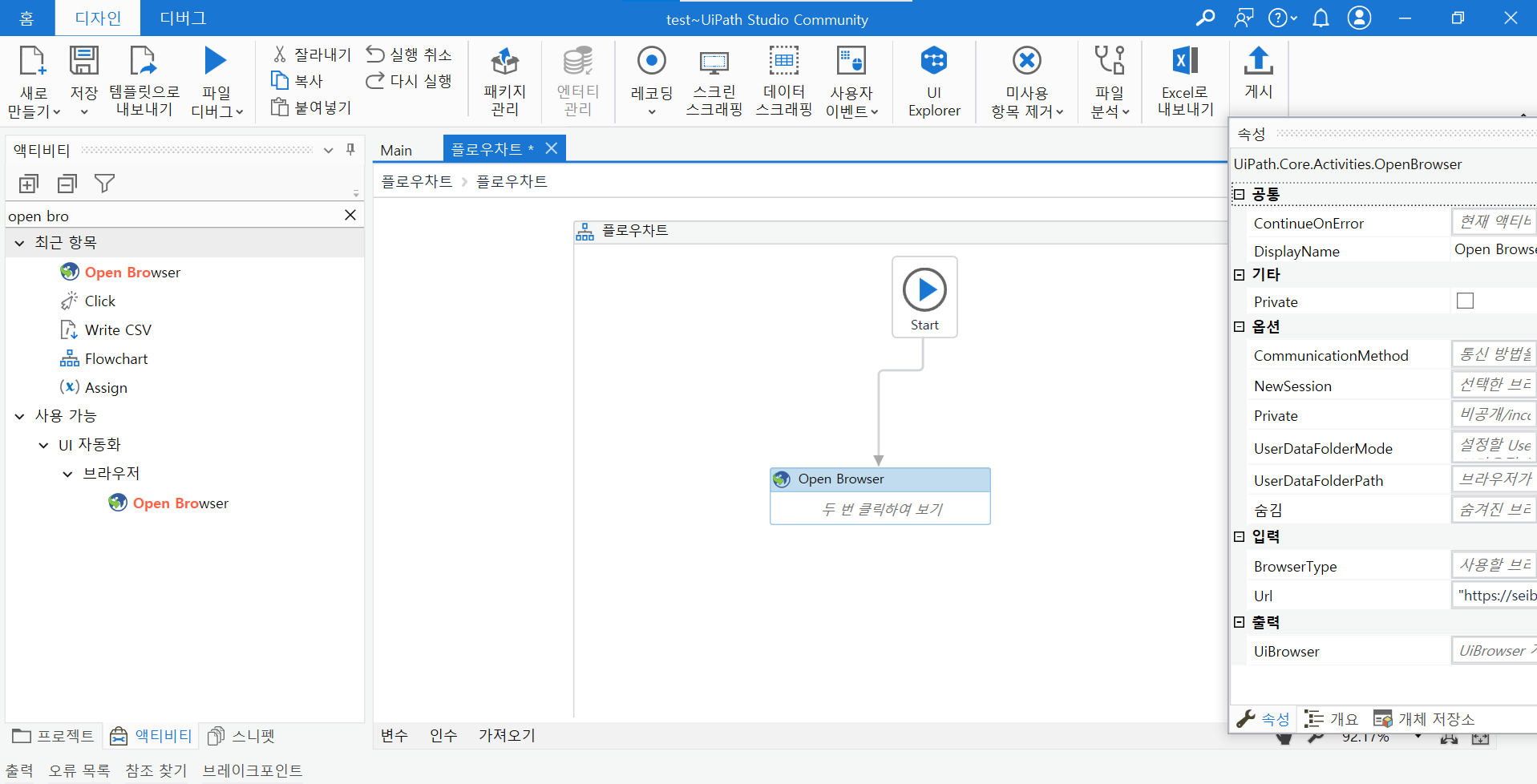Collapse the 출력 property section
This screenshot has height=784, width=1537.
[1239, 622]
